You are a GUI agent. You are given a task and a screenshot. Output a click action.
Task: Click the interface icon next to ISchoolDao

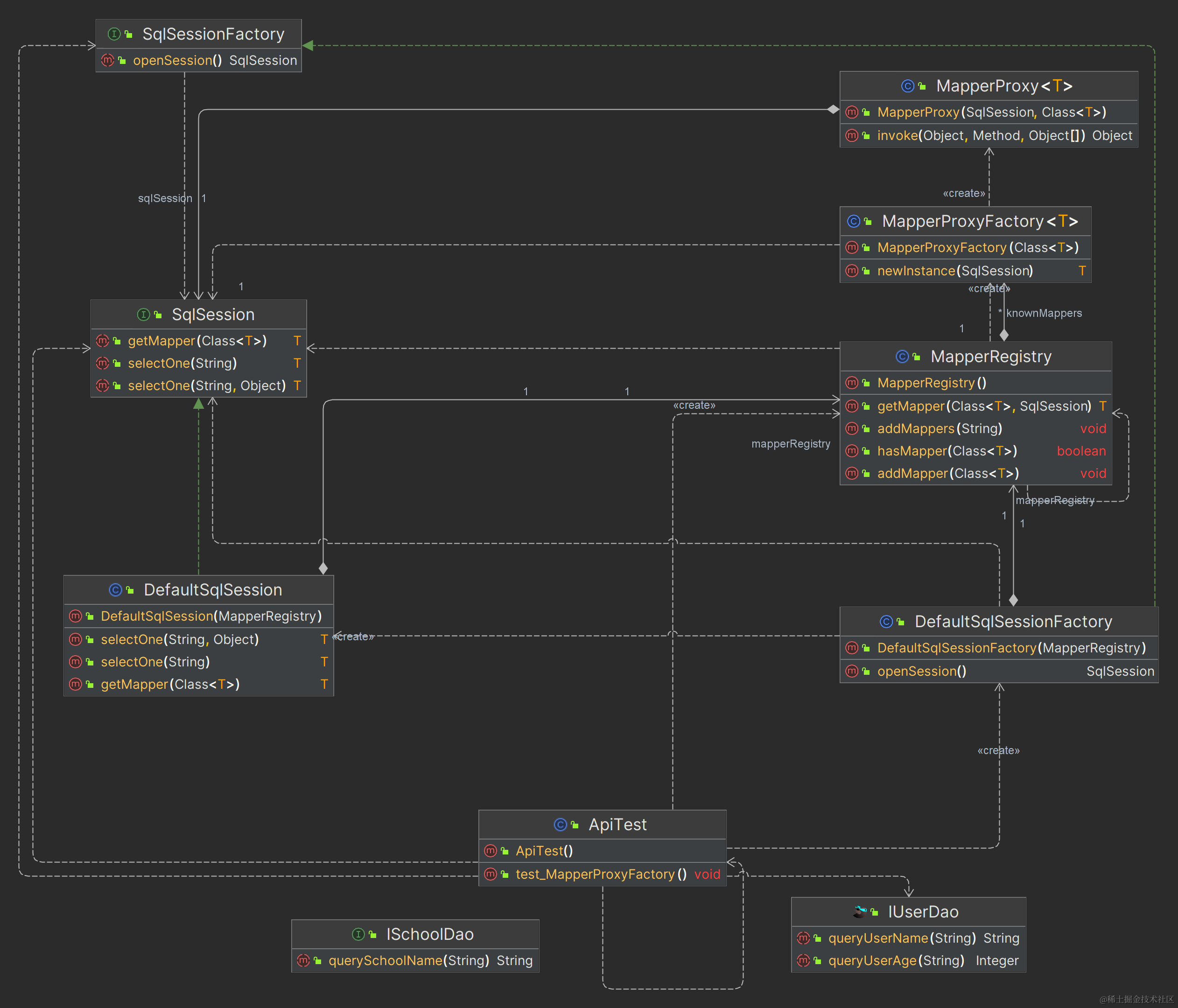click(x=358, y=934)
